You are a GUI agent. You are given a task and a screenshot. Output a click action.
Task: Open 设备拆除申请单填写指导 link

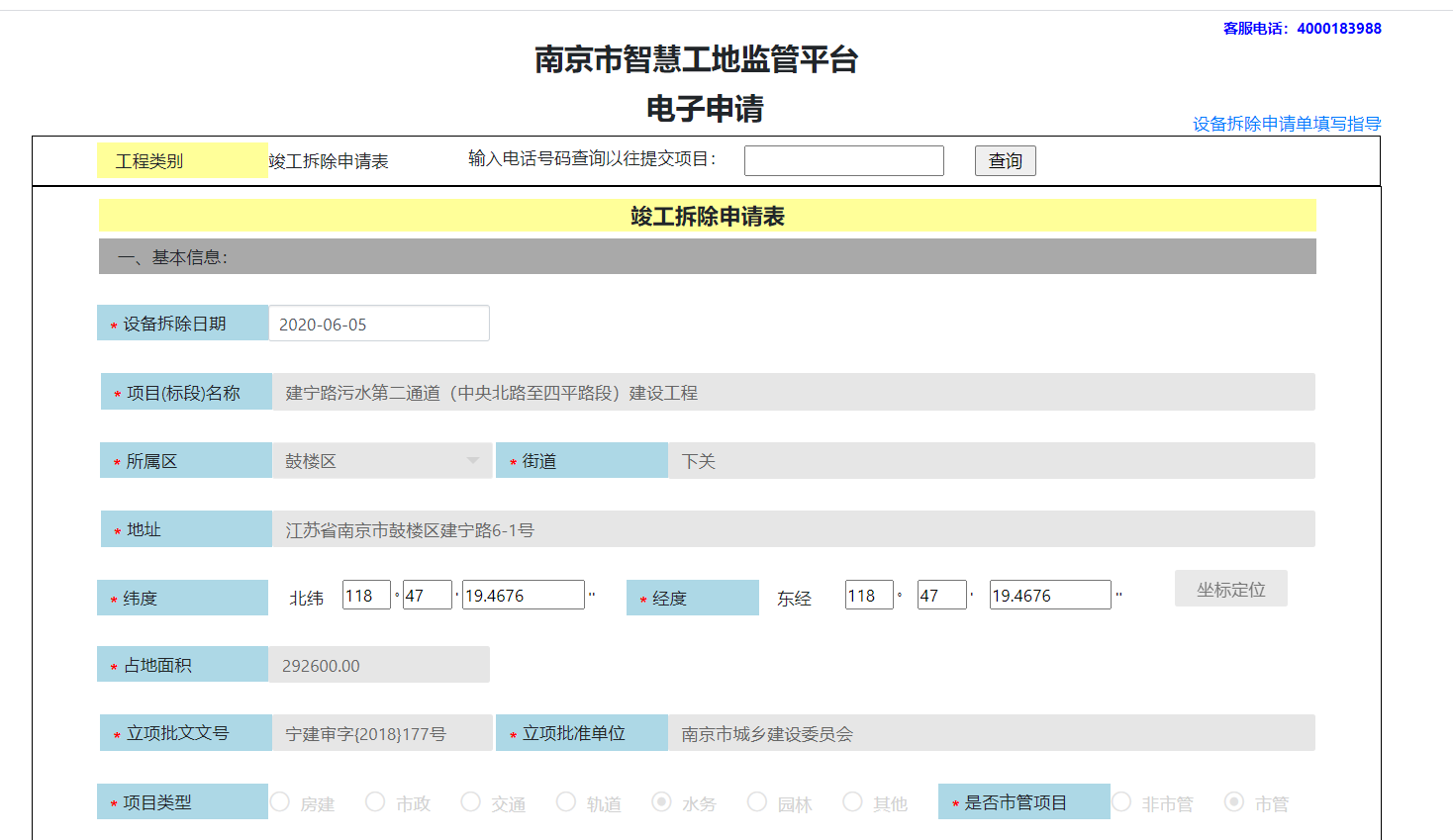click(1287, 124)
